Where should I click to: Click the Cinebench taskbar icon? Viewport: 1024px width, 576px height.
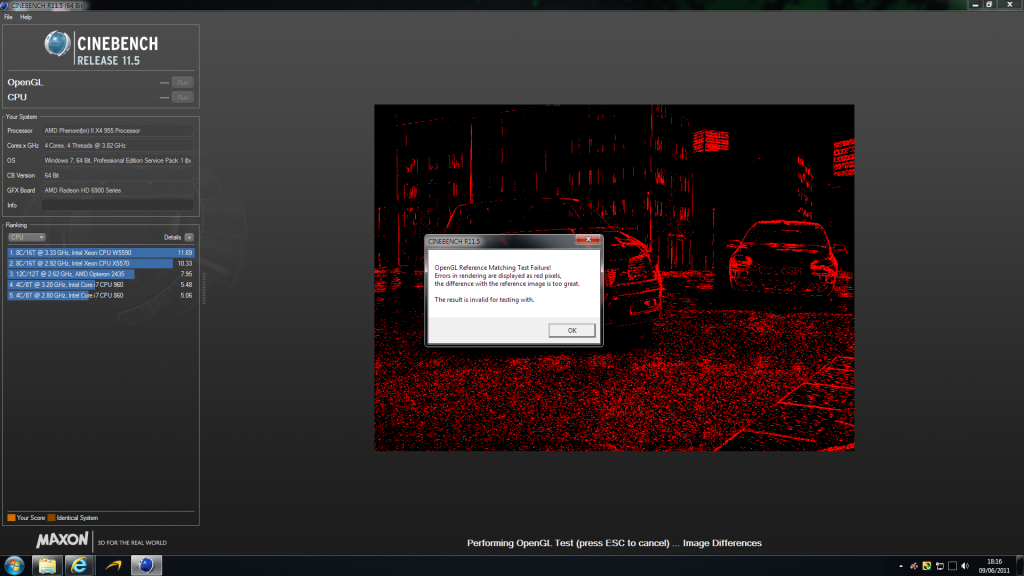[146, 566]
